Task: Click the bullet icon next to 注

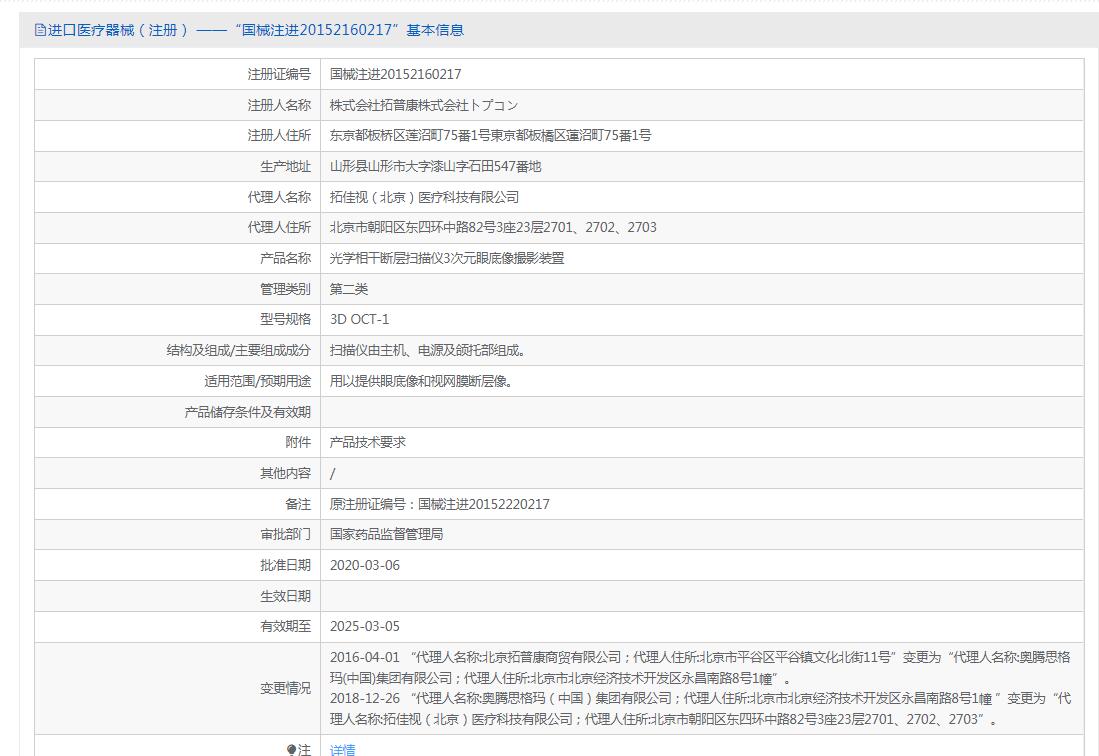Action: coord(292,750)
